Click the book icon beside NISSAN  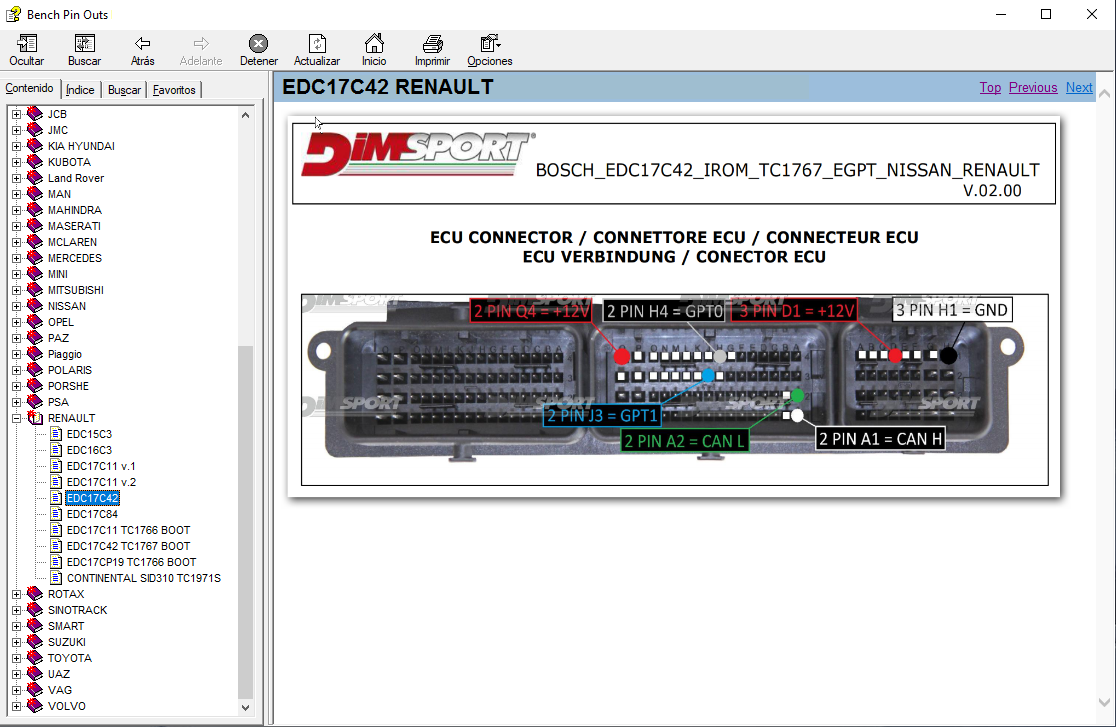tap(35, 306)
